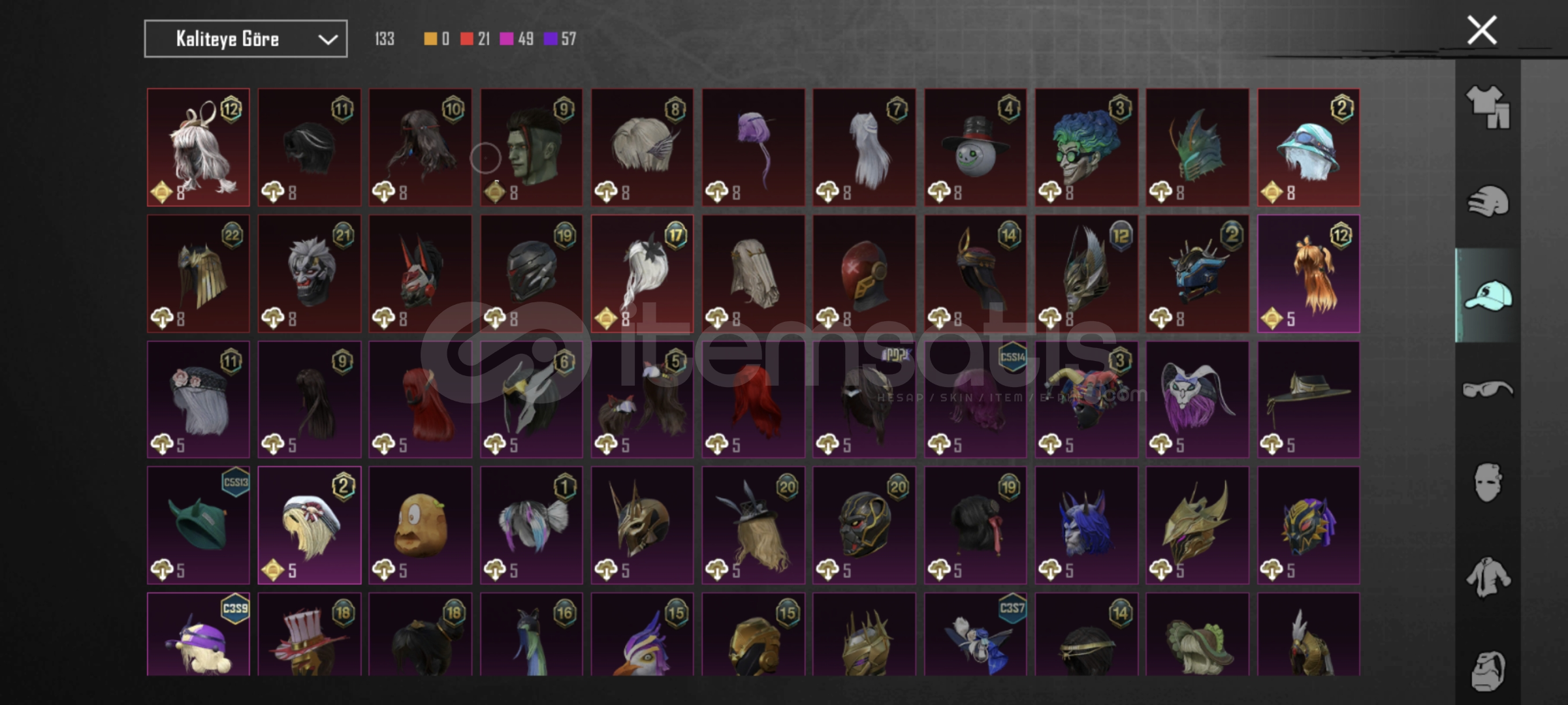The height and width of the screenshot is (705, 1568).
Task: Open the face mask category icon
Action: click(1488, 483)
